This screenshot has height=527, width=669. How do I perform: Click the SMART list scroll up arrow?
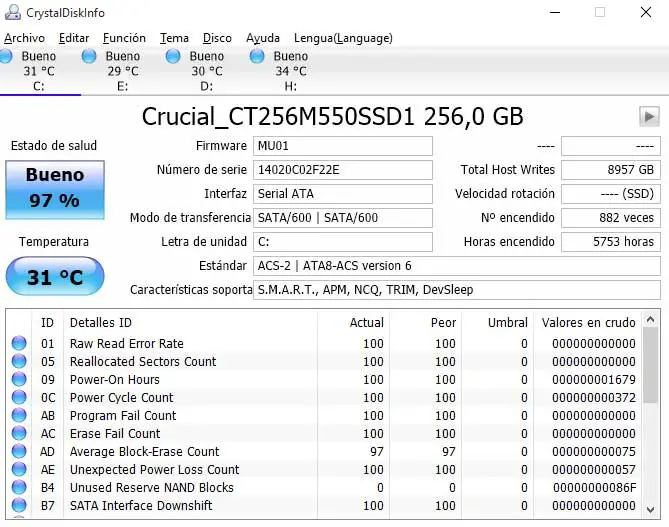coord(651,319)
